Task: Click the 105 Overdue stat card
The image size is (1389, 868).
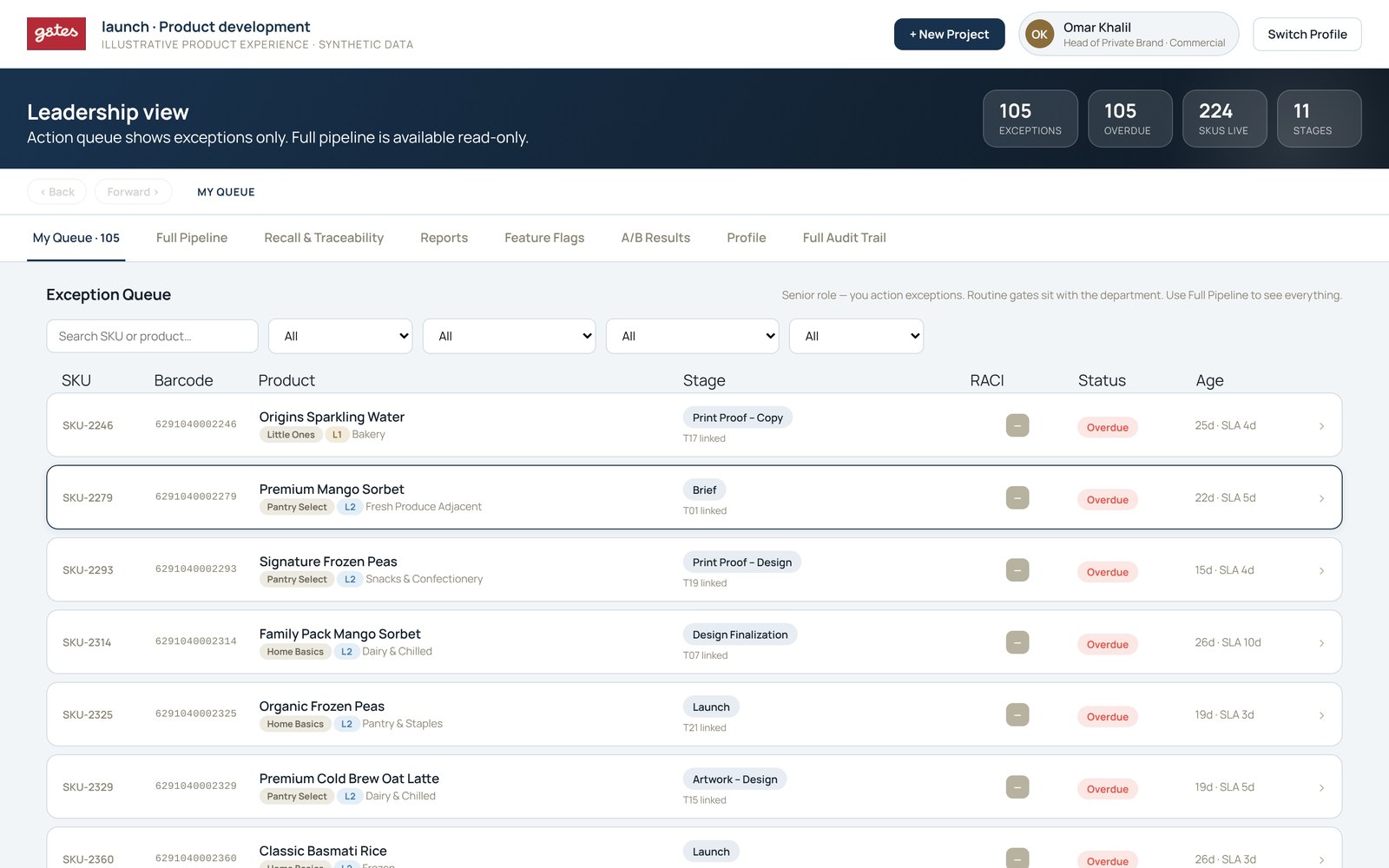Action: coord(1129,119)
